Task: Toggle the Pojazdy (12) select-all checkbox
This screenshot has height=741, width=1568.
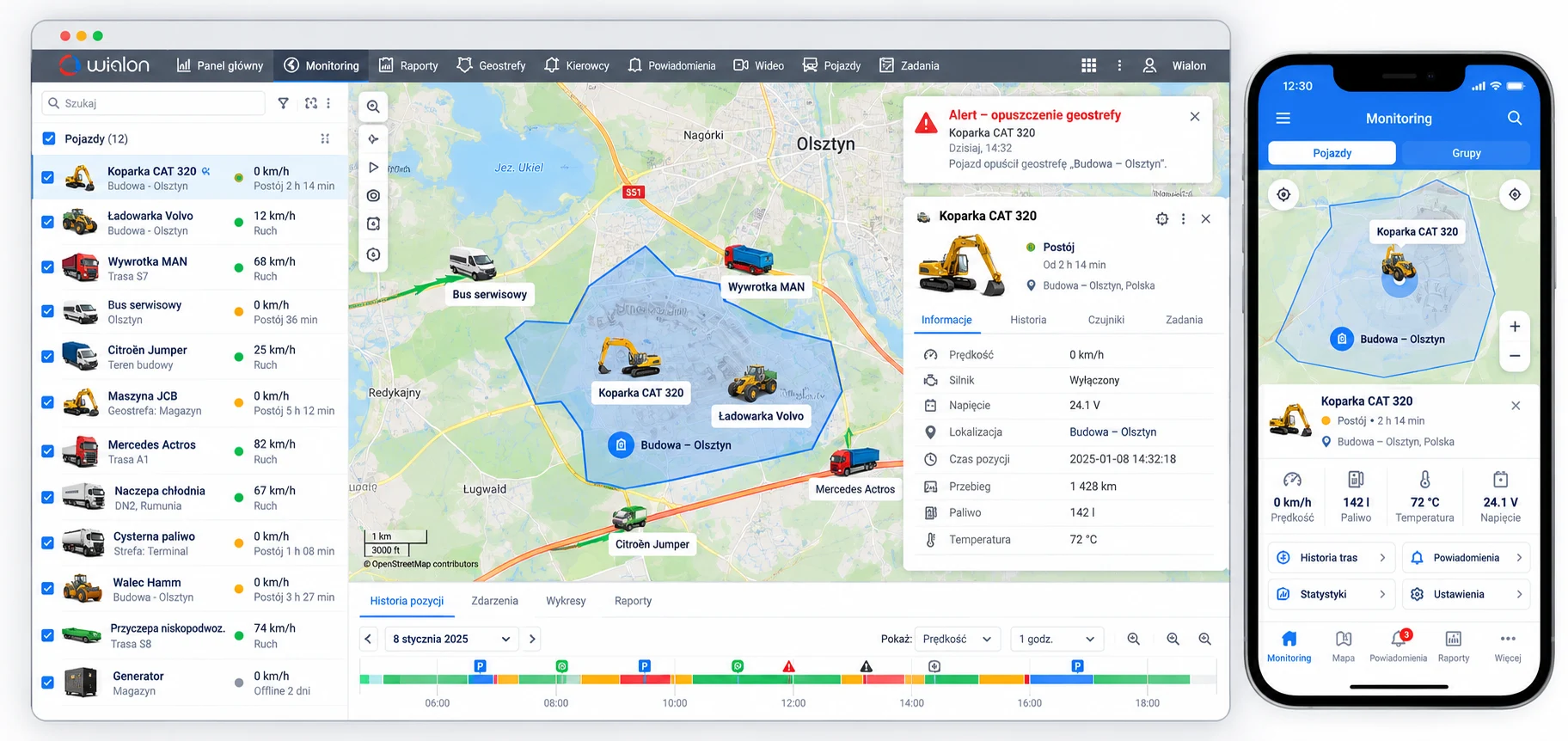Action: (x=49, y=138)
